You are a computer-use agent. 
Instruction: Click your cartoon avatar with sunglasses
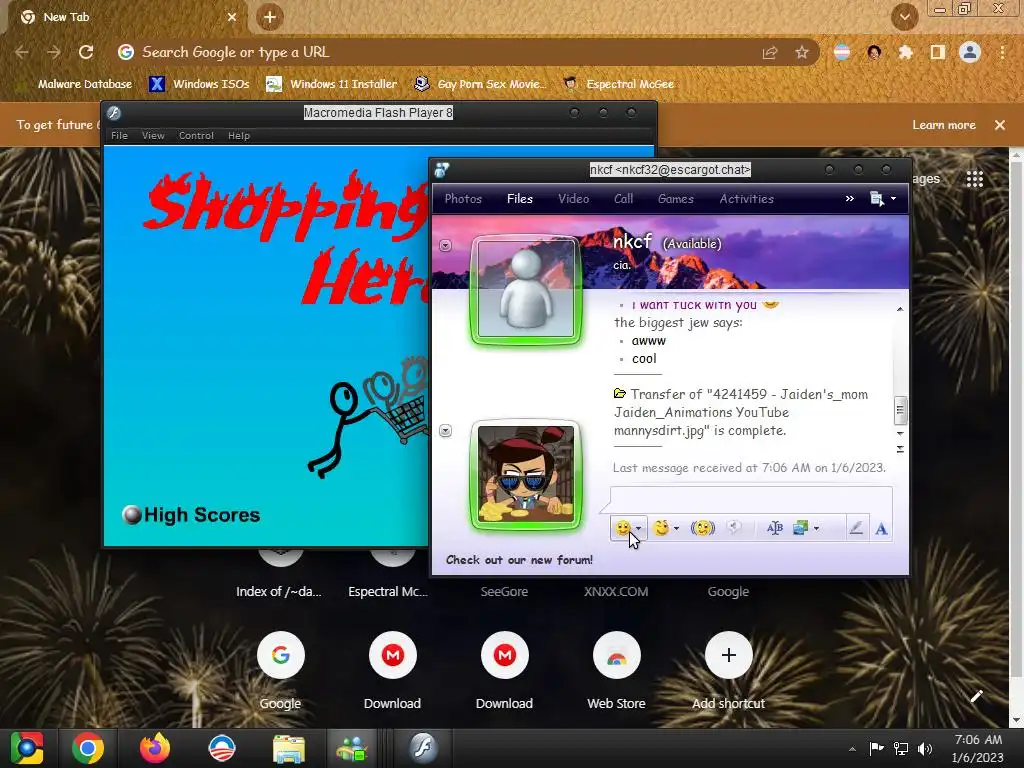(526, 474)
